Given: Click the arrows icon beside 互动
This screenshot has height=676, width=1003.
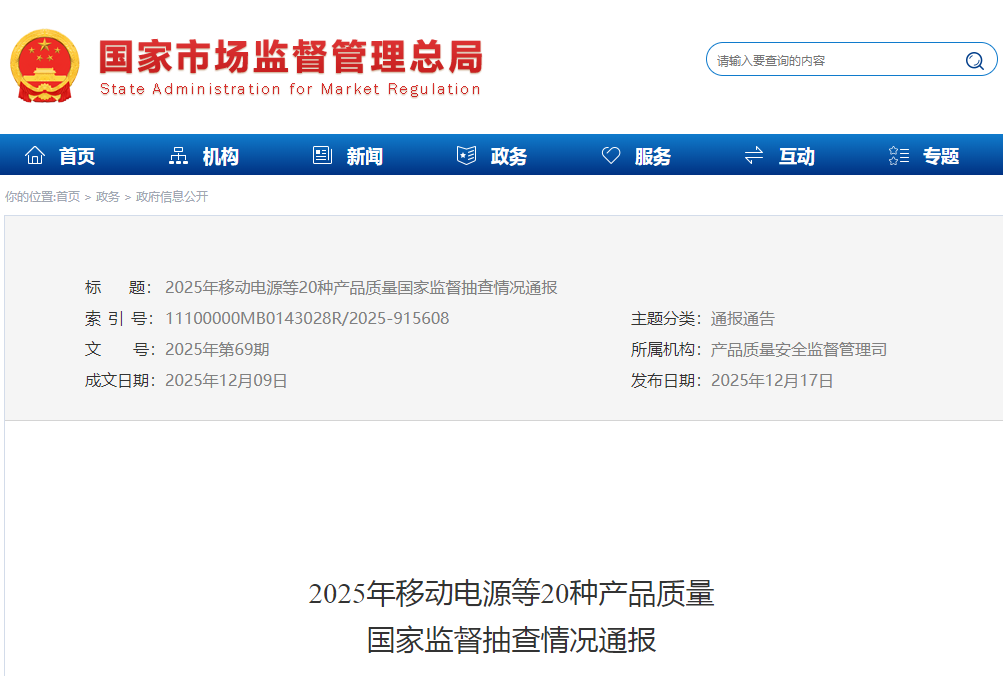Looking at the screenshot, I should coord(754,155).
